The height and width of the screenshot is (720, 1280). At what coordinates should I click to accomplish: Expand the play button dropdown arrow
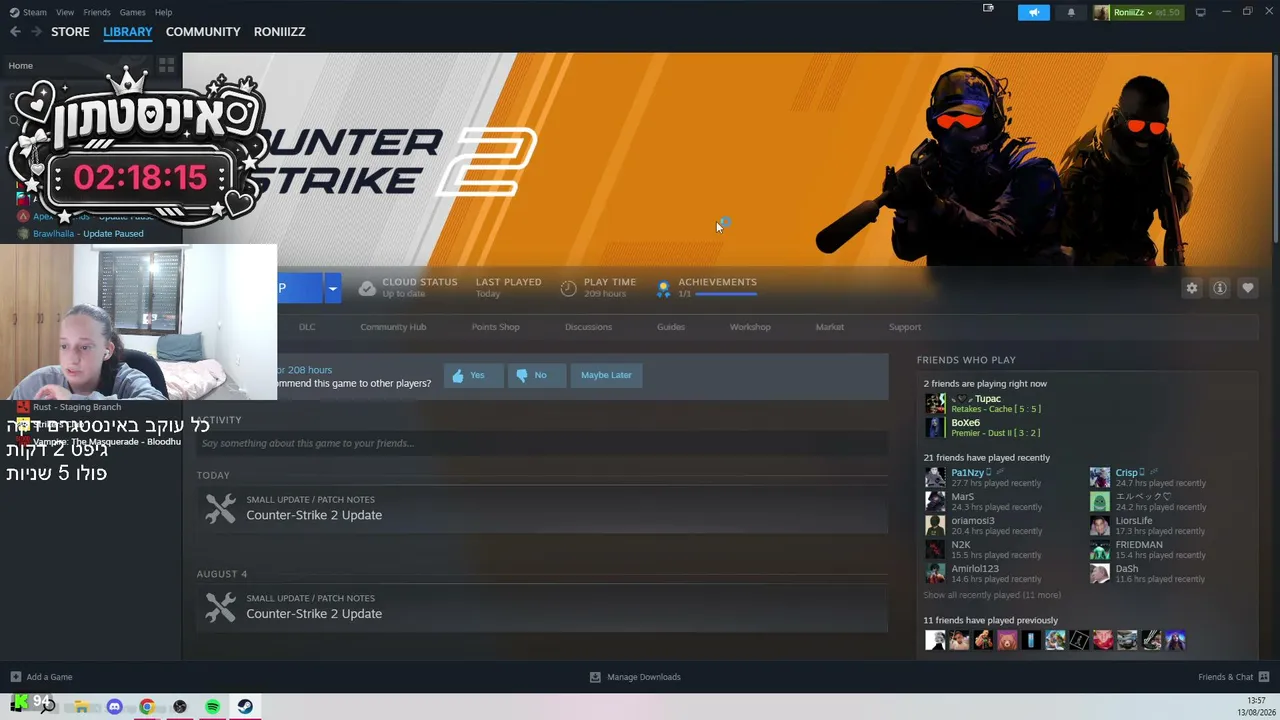tap(332, 289)
